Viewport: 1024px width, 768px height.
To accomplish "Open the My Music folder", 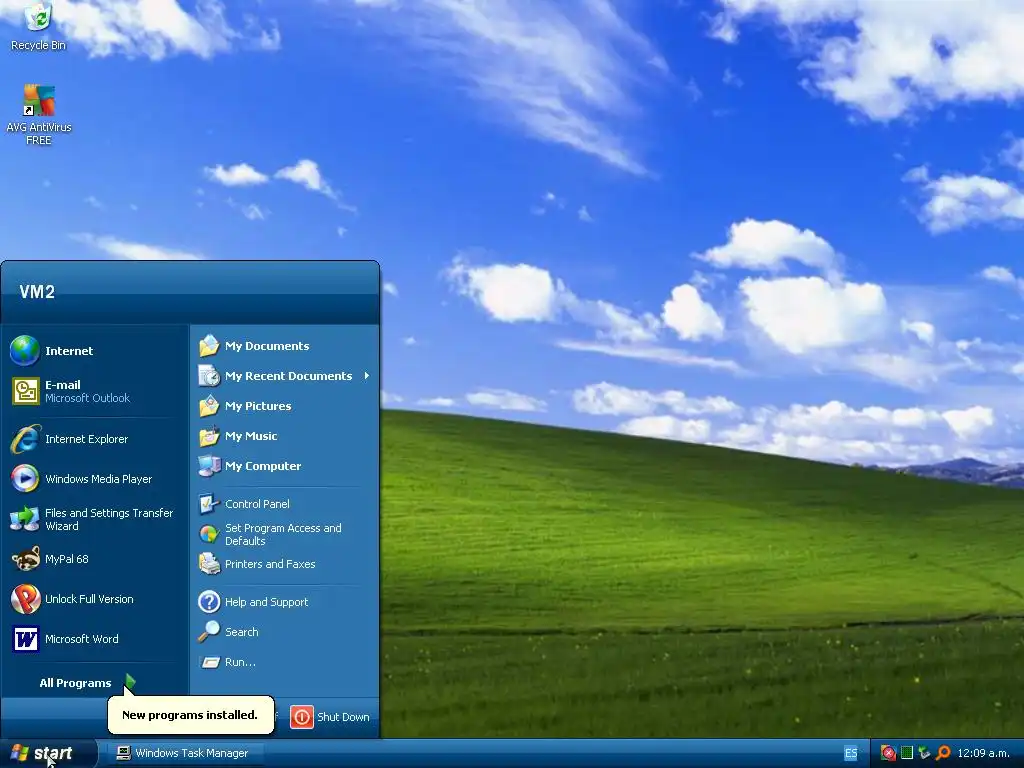I will point(284,436).
